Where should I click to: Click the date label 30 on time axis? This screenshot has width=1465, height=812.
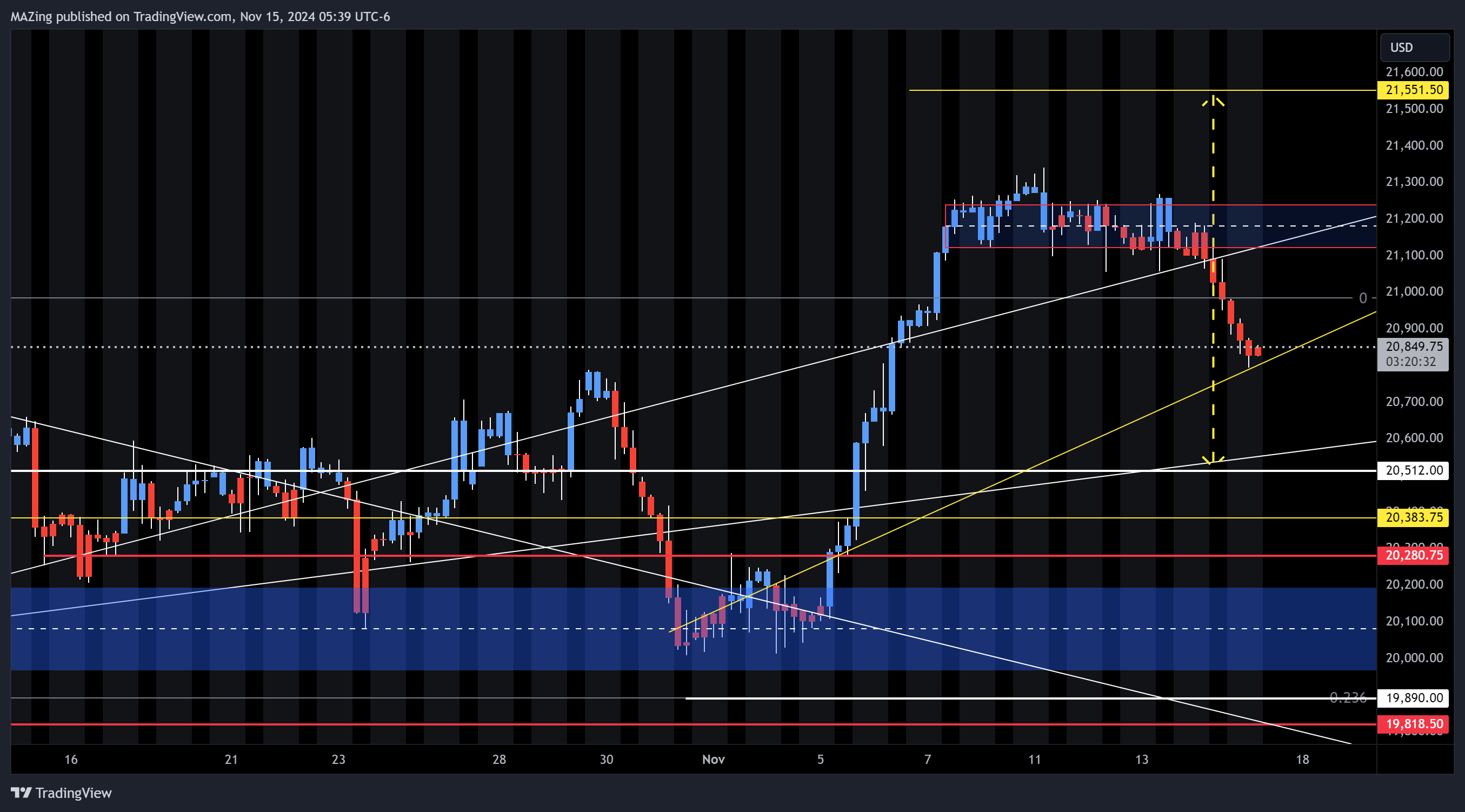point(606,760)
